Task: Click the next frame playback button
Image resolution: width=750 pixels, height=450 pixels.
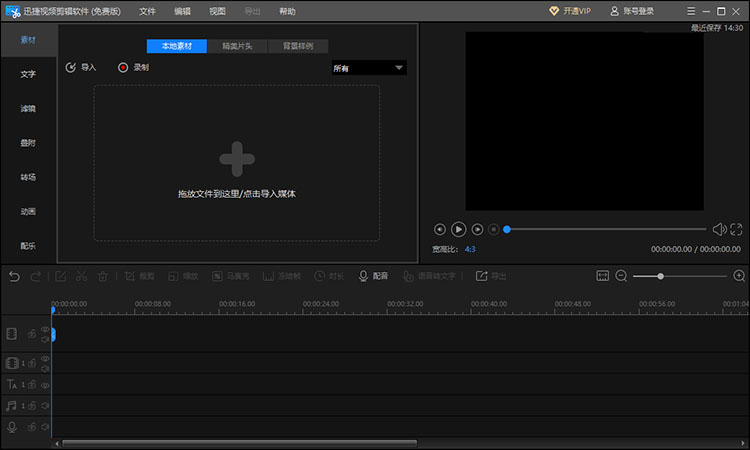Action: (477, 230)
